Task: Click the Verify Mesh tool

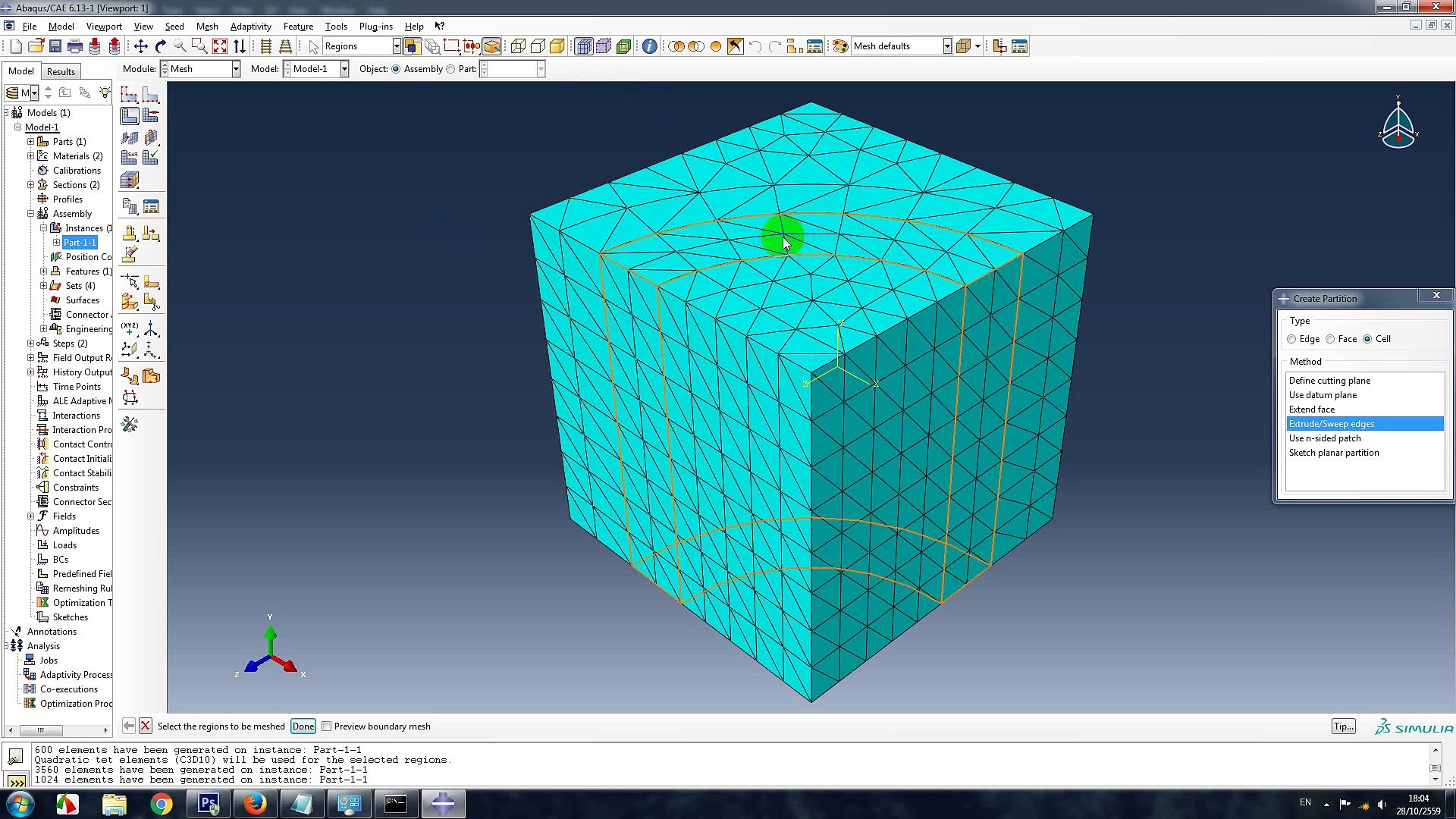Action: tap(151, 157)
